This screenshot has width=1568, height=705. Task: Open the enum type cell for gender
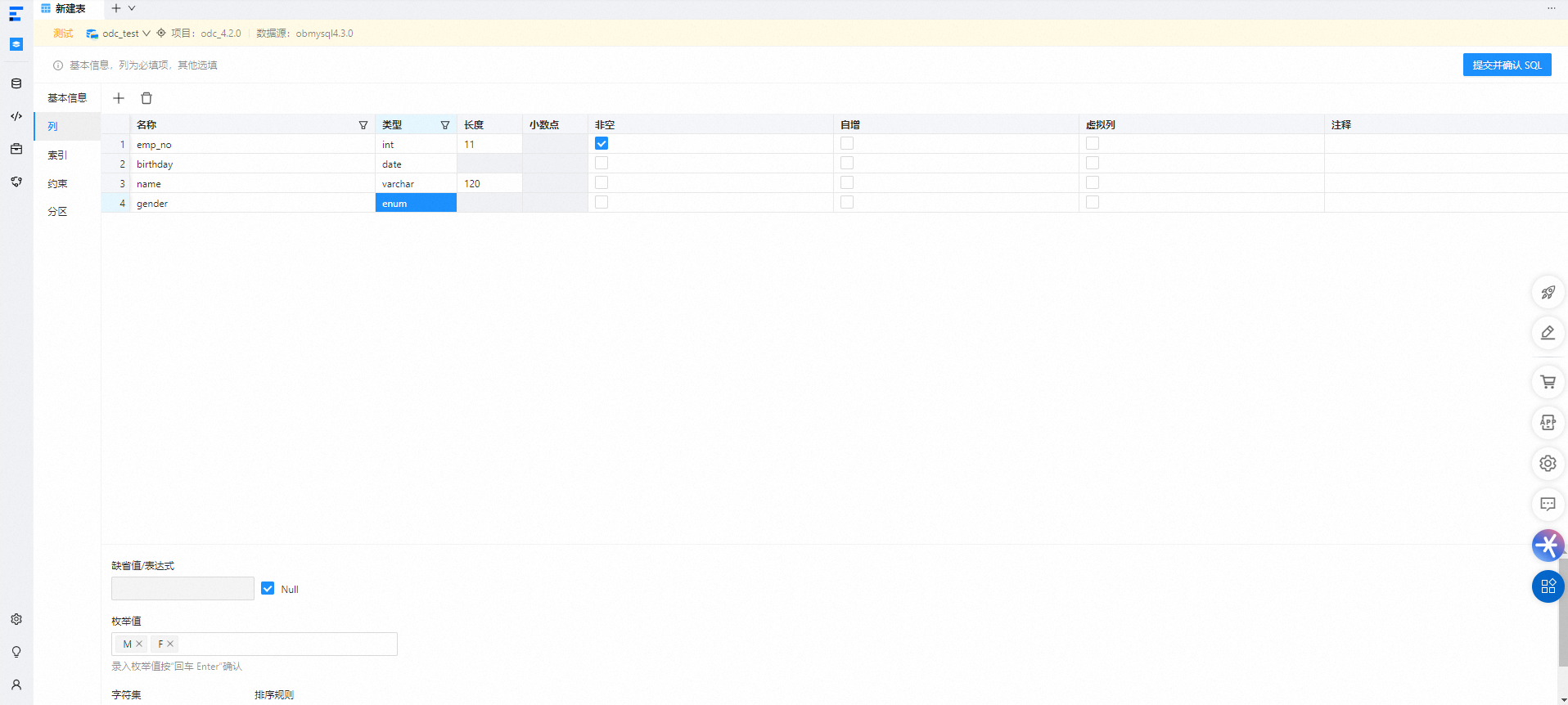click(x=416, y=203)
